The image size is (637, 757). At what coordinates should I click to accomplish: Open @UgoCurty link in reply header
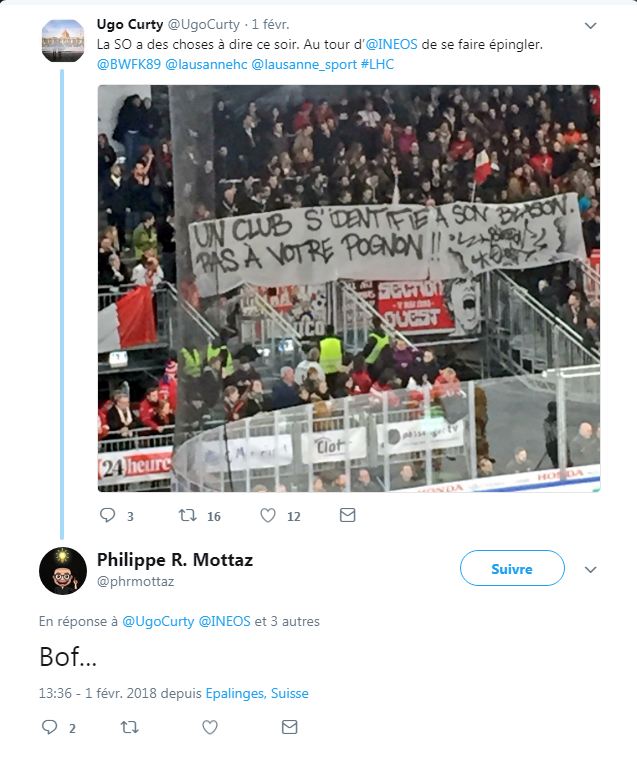(x=158, y=621)
